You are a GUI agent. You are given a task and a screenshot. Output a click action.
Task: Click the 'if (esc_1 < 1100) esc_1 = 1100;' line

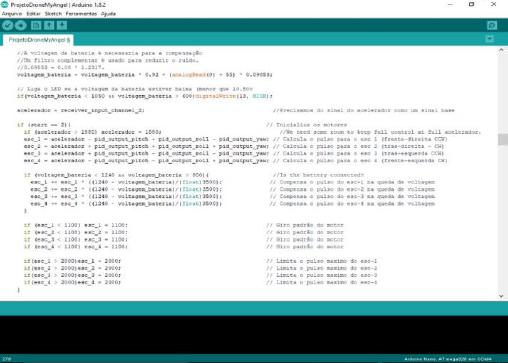(x=76, y=225)
